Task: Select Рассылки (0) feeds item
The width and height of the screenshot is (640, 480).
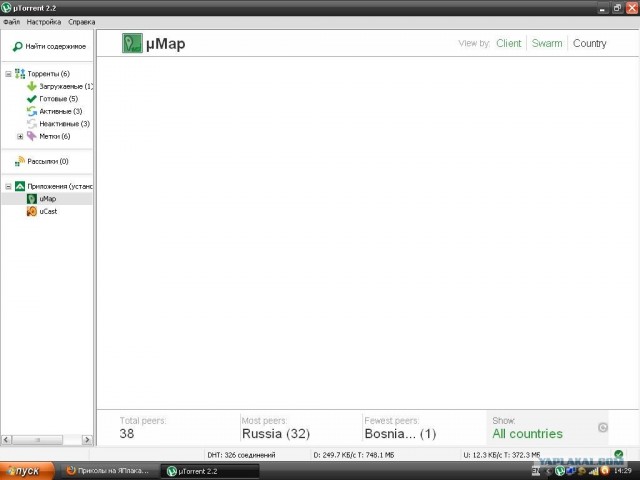Action: [x=48, y=162]
